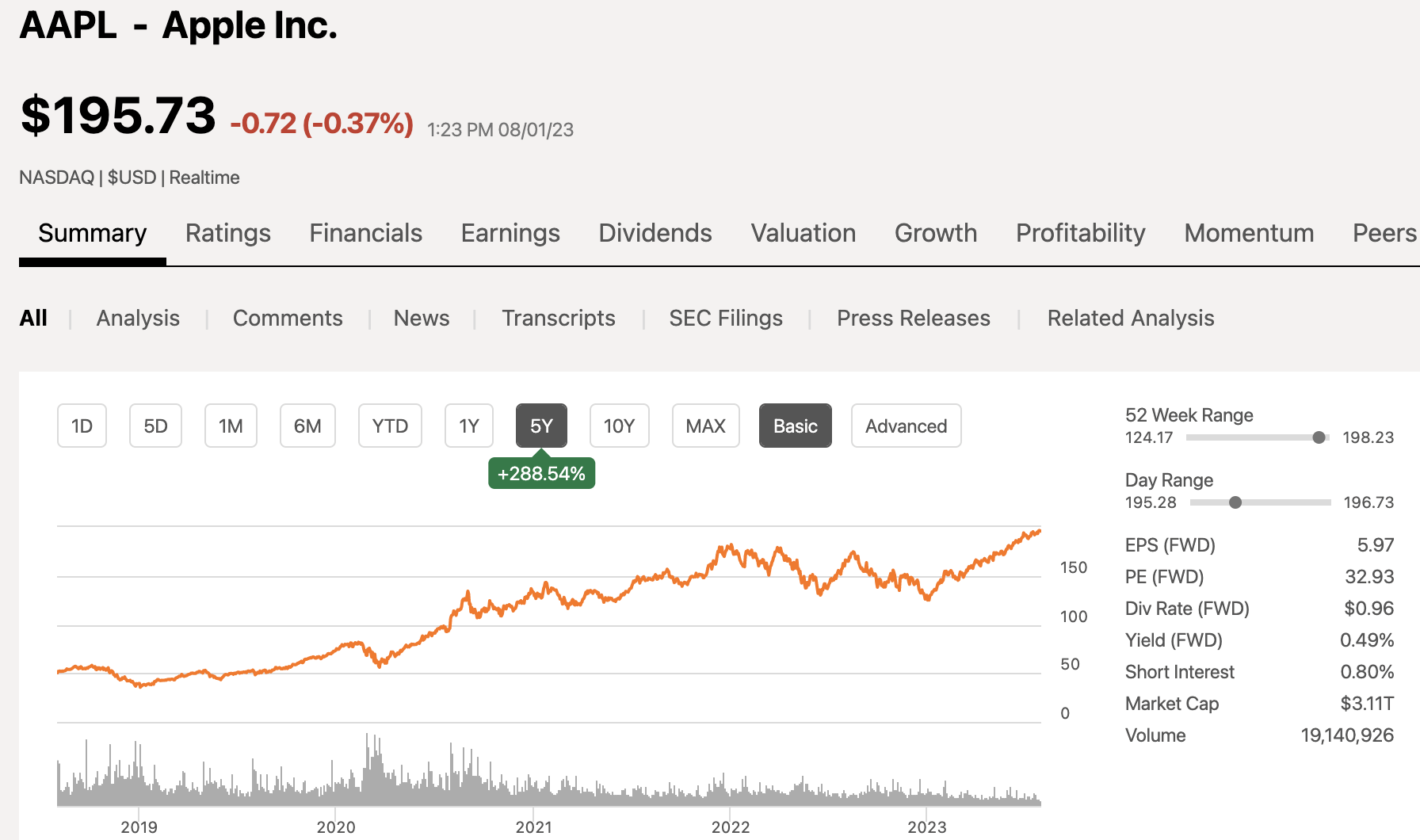Open the Summary tab
Screen dimensions: 1420x840
point(93,233)
